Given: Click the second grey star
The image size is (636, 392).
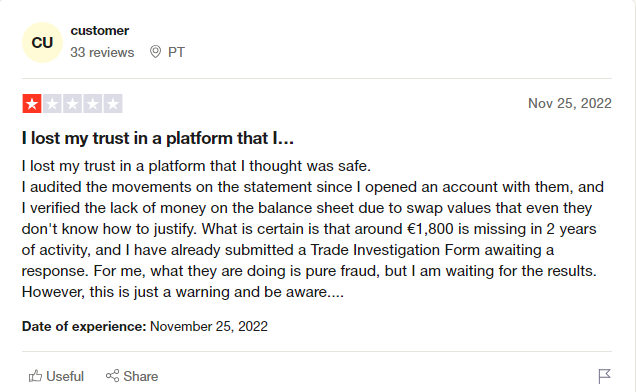Looking at the screenshot, I should tap(52, 103).
